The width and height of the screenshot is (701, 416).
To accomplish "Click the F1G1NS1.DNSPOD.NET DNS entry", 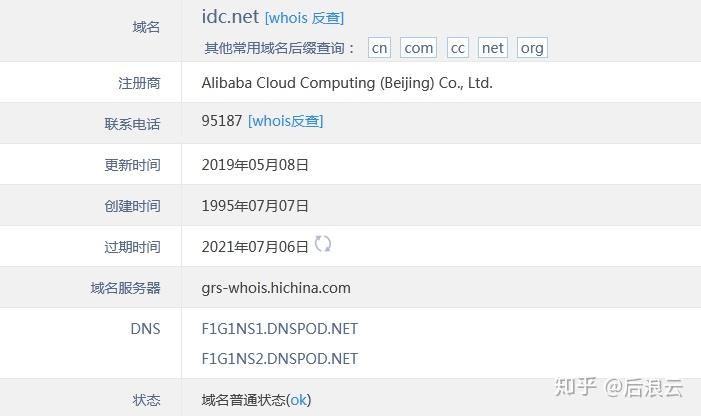I will click(x=279, y=328).
